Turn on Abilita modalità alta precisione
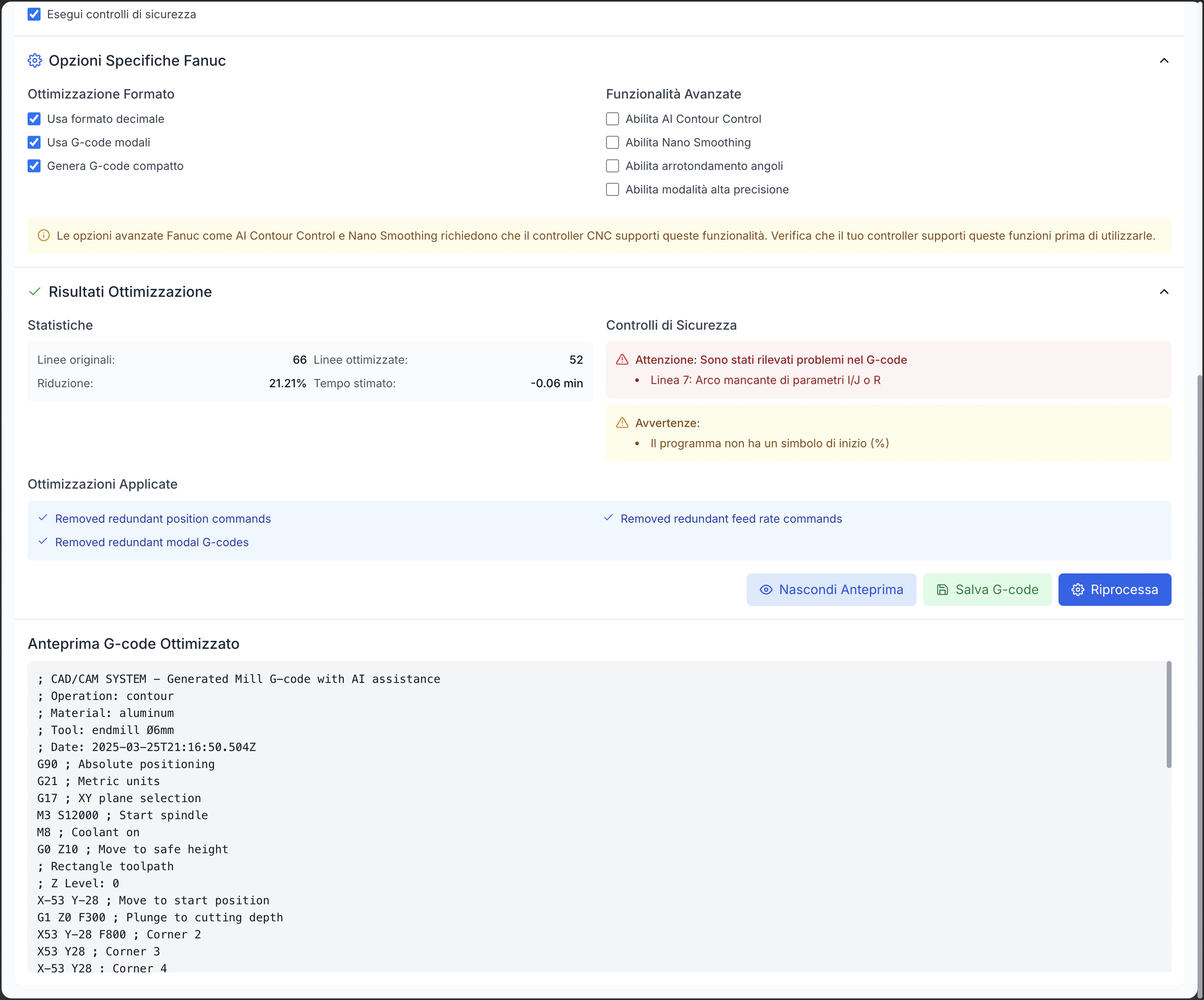1204x1000 pixels. pos(612,189)
